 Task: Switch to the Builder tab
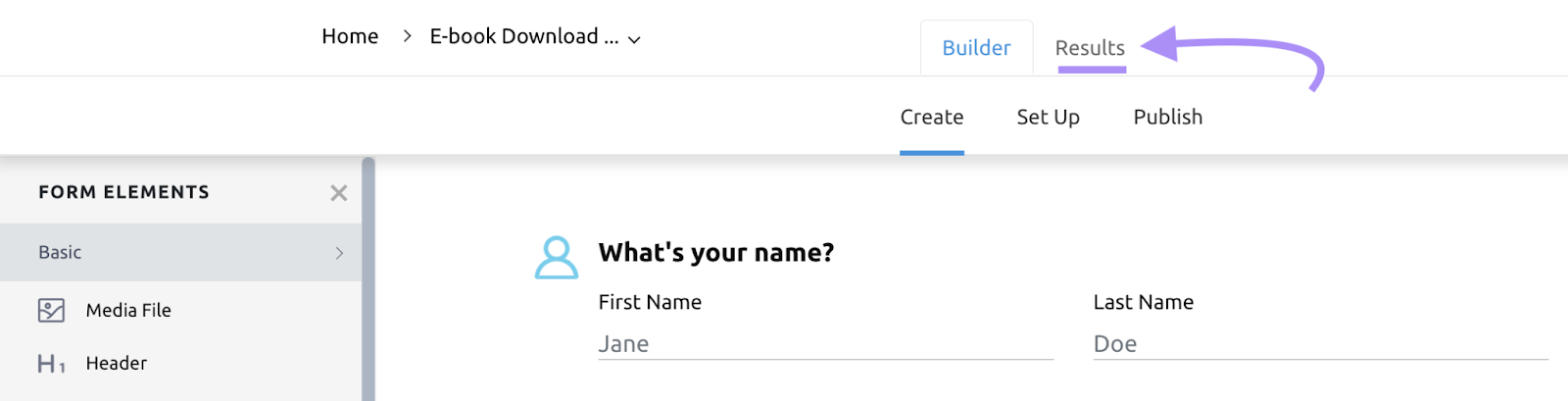pyautogui.click(x=976, y=48)
